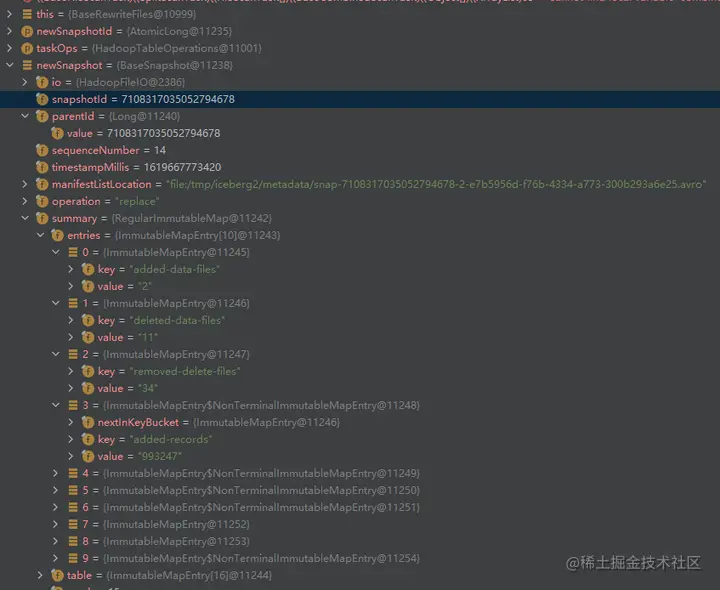Click the {RegularImmutableMap@11242} value text

pos(191,218)
